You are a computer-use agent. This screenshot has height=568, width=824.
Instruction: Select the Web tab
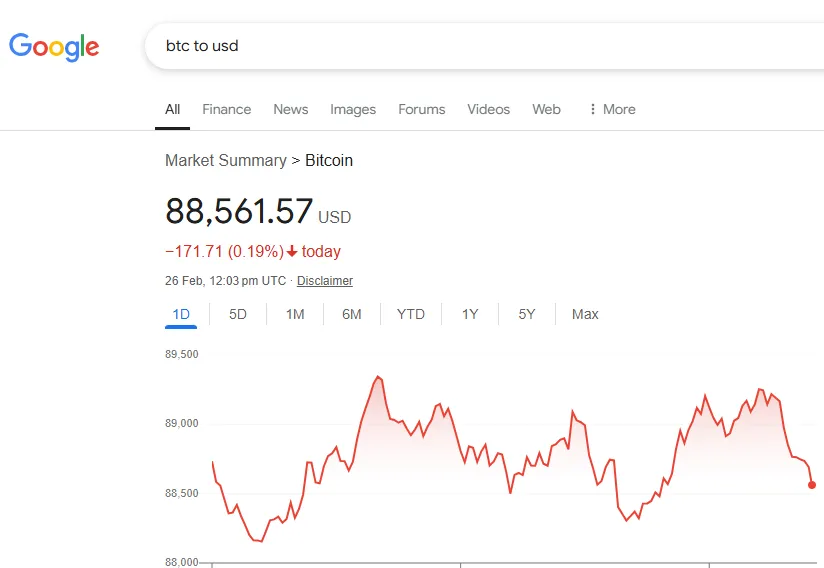[x=547, y=109]
